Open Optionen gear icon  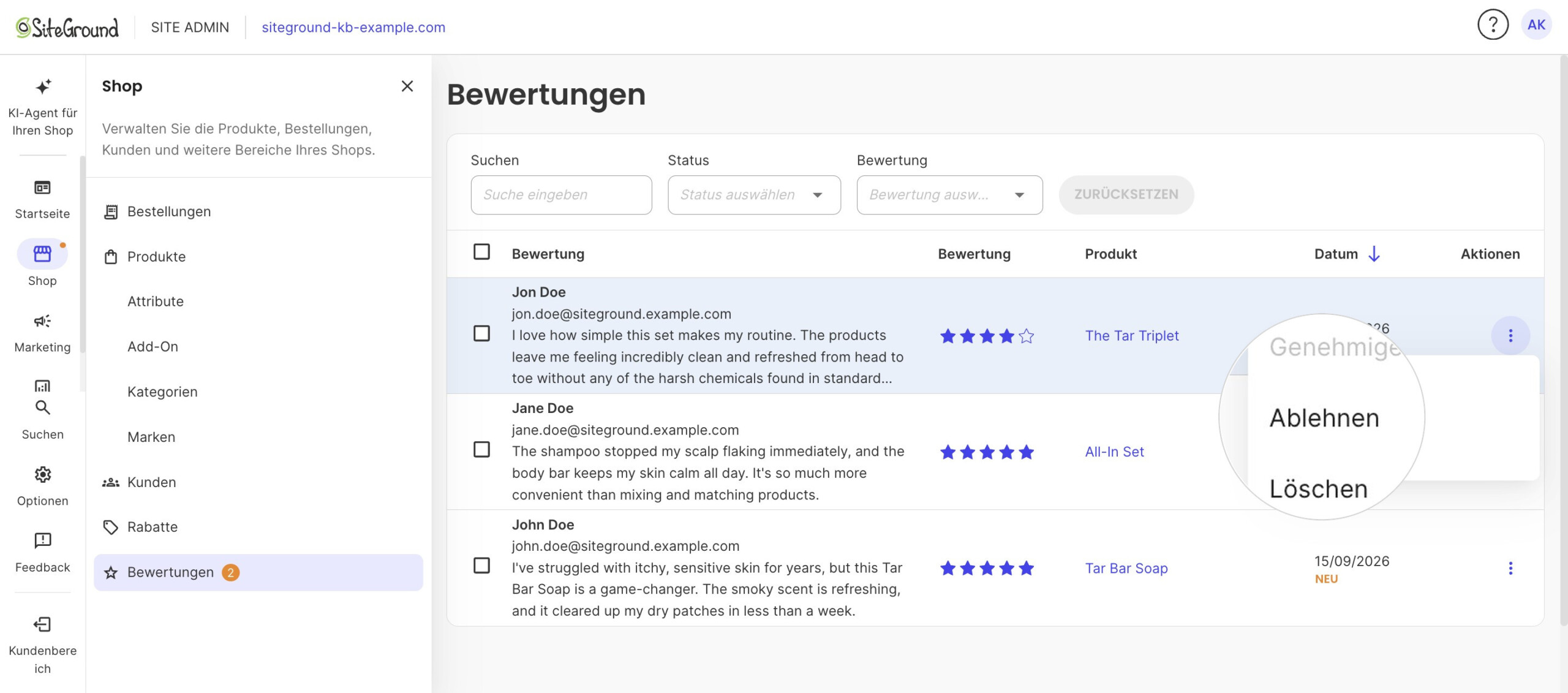coord(42,474)
